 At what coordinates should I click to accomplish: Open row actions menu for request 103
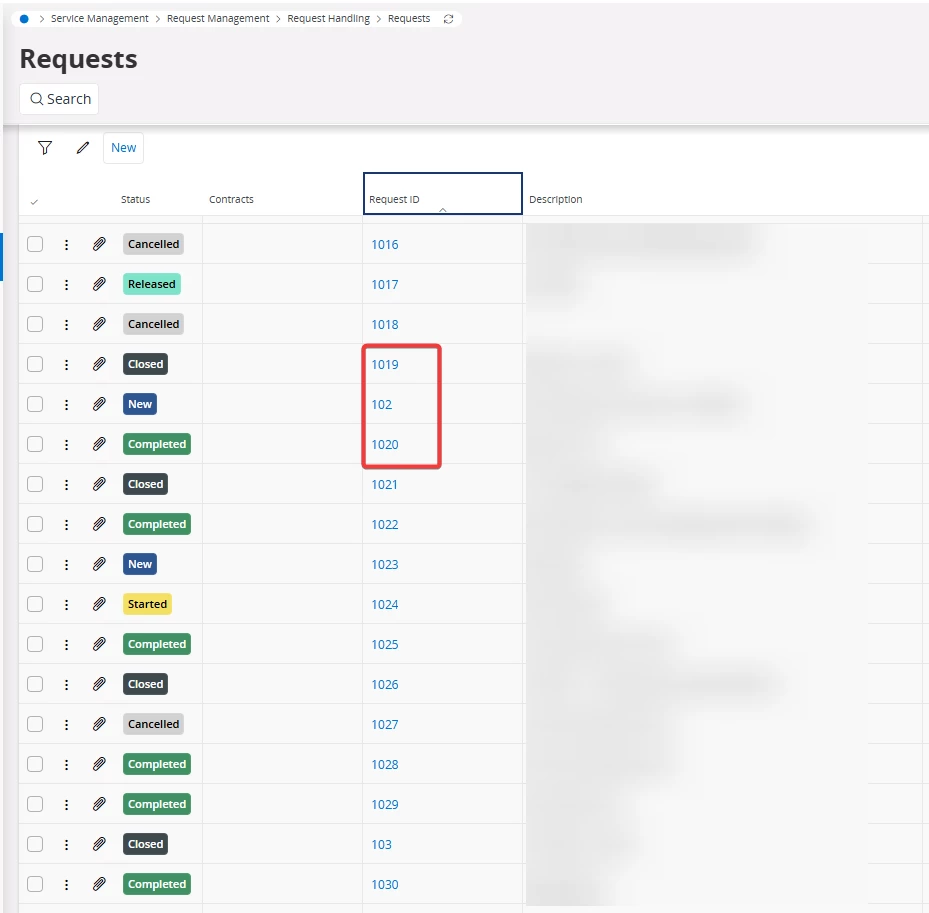[x=66, y=844]
